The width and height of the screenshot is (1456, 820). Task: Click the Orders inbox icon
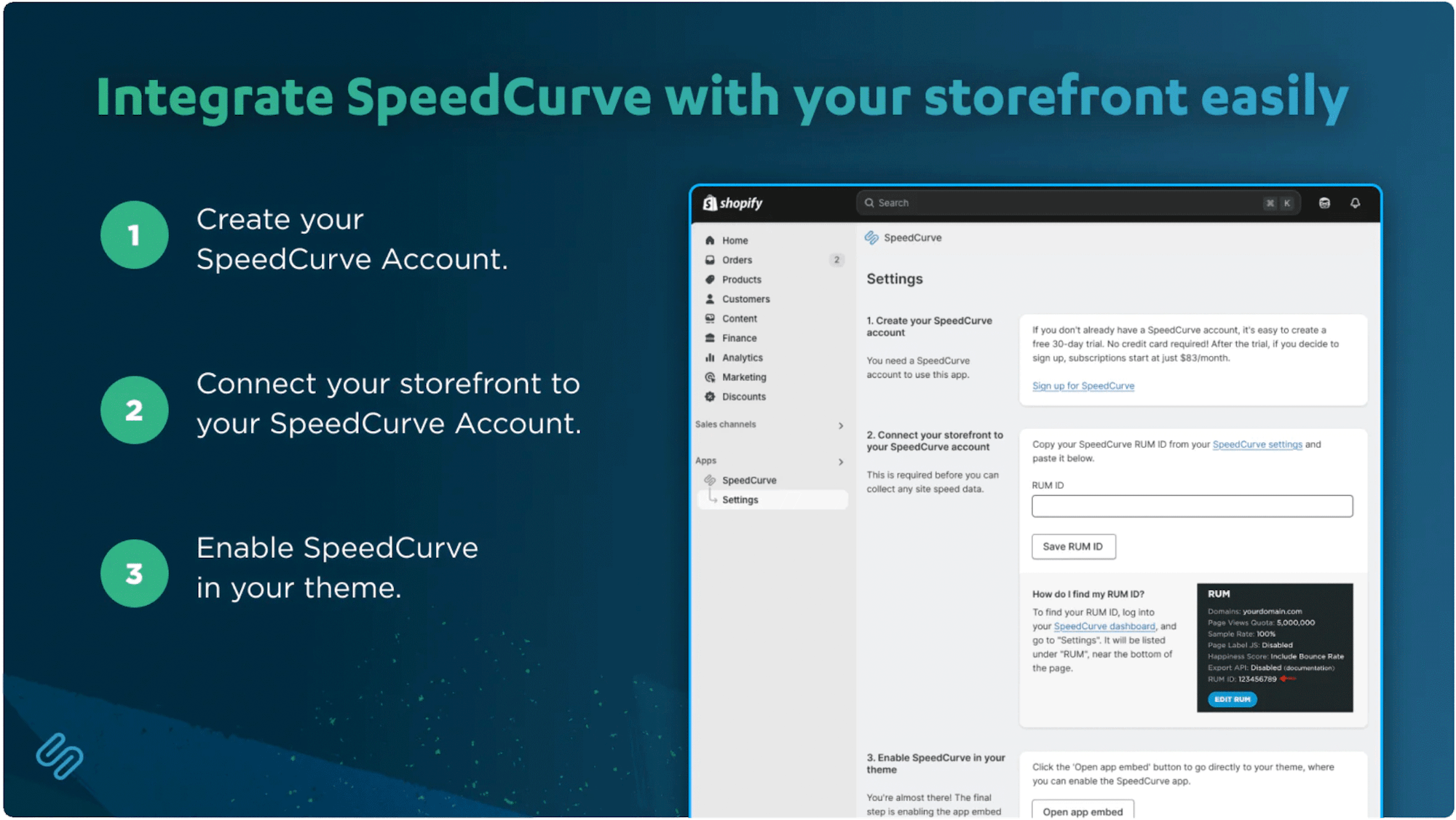pos(710,260)
